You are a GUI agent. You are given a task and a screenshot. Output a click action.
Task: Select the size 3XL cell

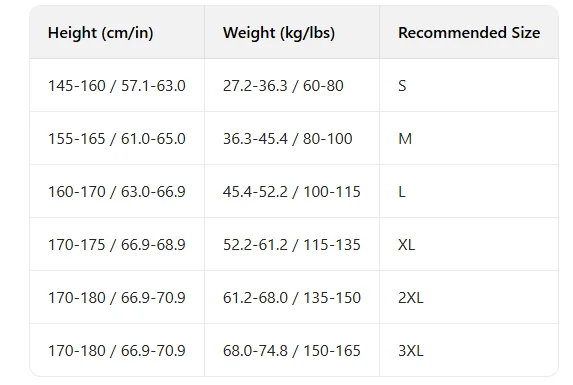pos(469,350)
